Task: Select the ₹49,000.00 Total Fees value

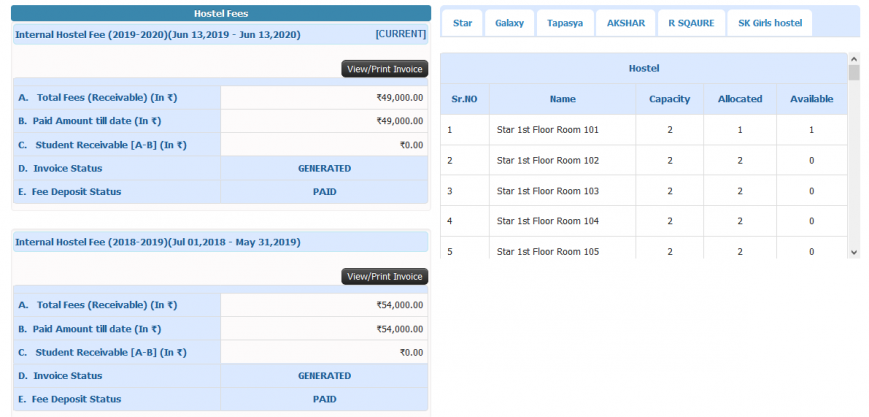Action: pyautogui.click(x=400, y=98)
